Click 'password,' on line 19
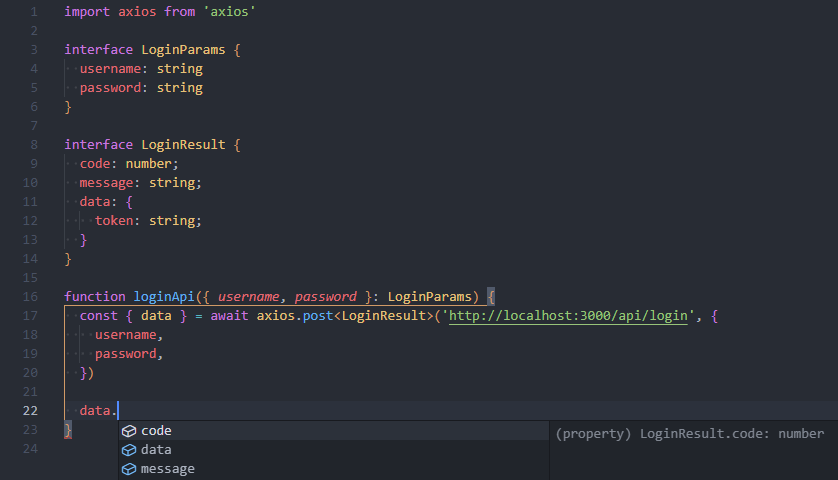 click(x=129, y=354)
